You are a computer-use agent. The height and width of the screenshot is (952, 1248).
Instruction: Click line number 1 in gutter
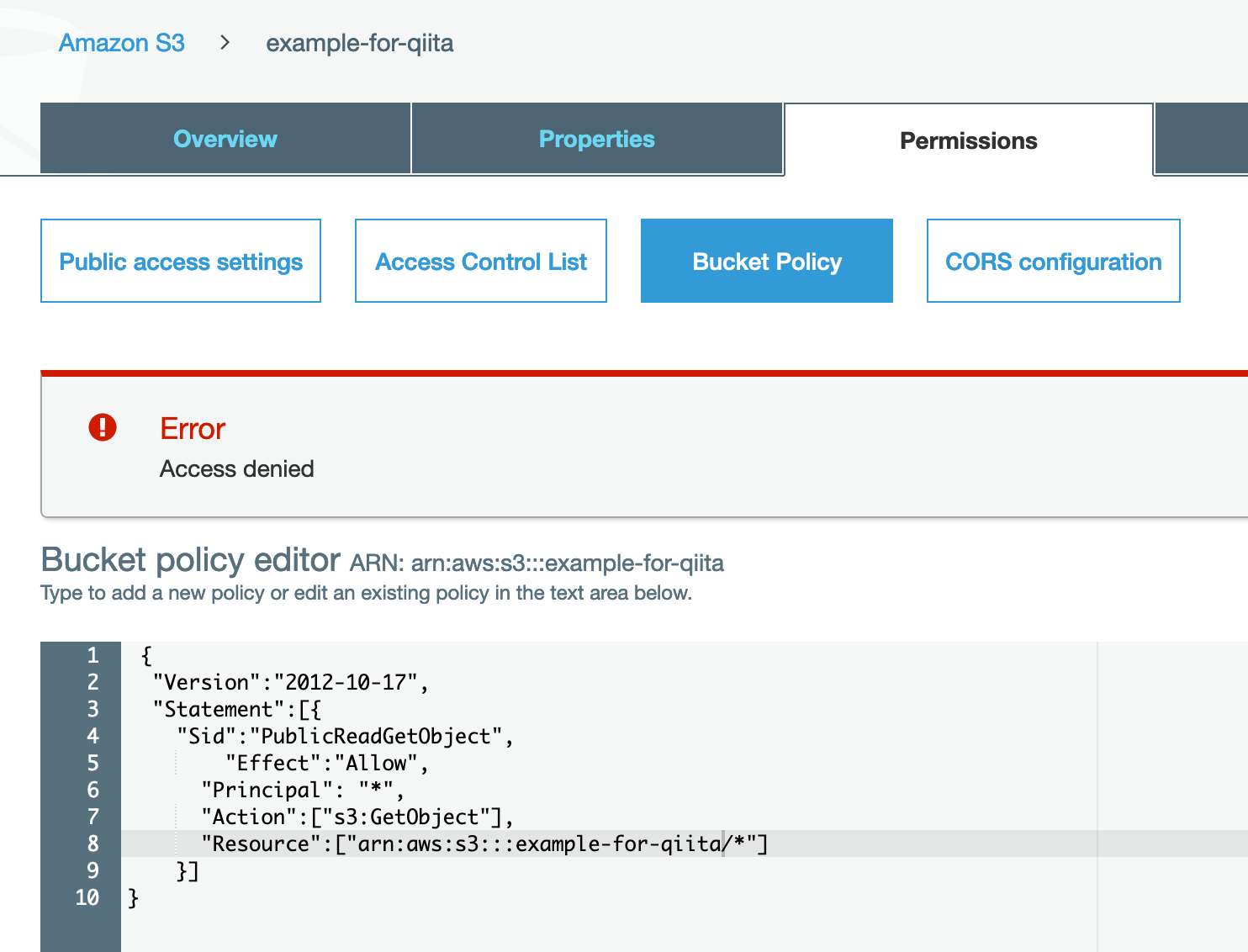pyautogui.click(x=93, y=655)
